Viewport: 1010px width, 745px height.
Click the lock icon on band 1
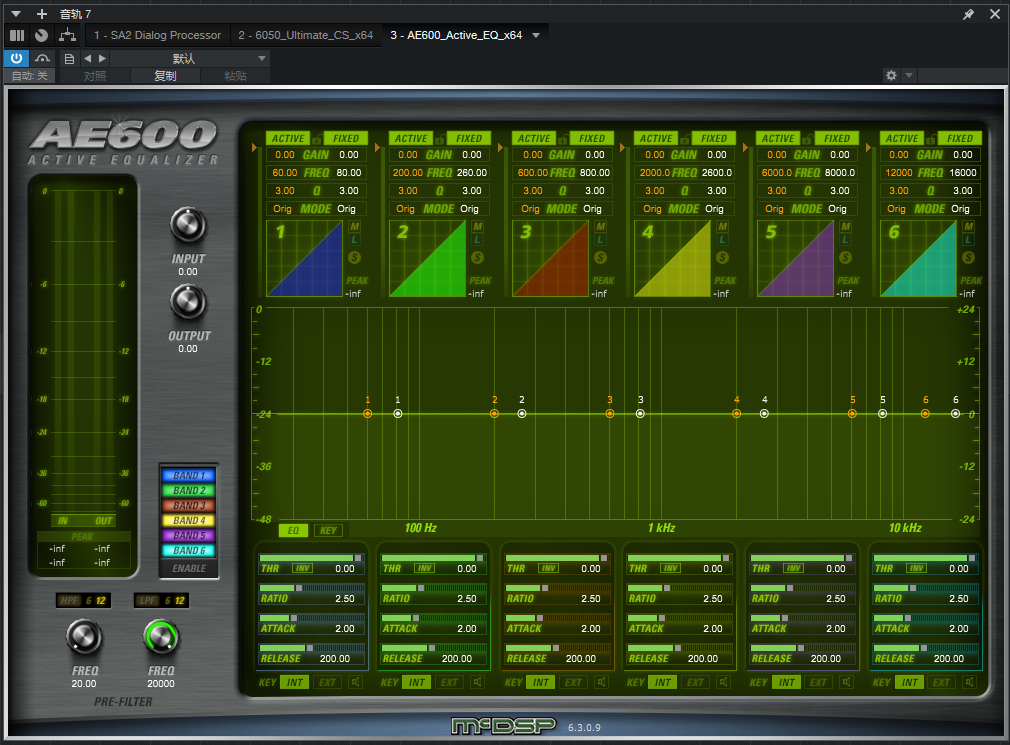pyautogui.click(x=317, y=138)
